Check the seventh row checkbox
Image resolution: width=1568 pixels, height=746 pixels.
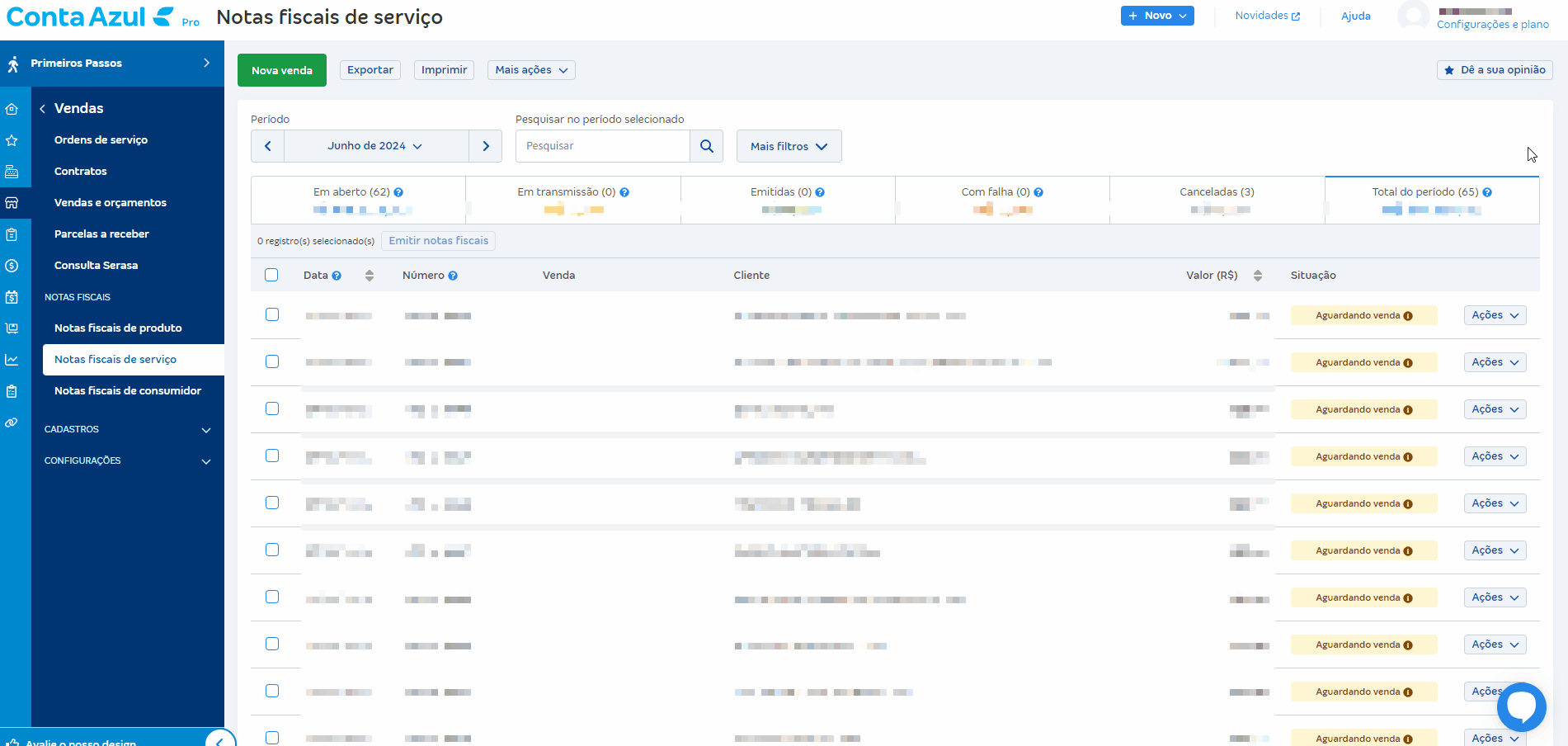tap(272, 597)
